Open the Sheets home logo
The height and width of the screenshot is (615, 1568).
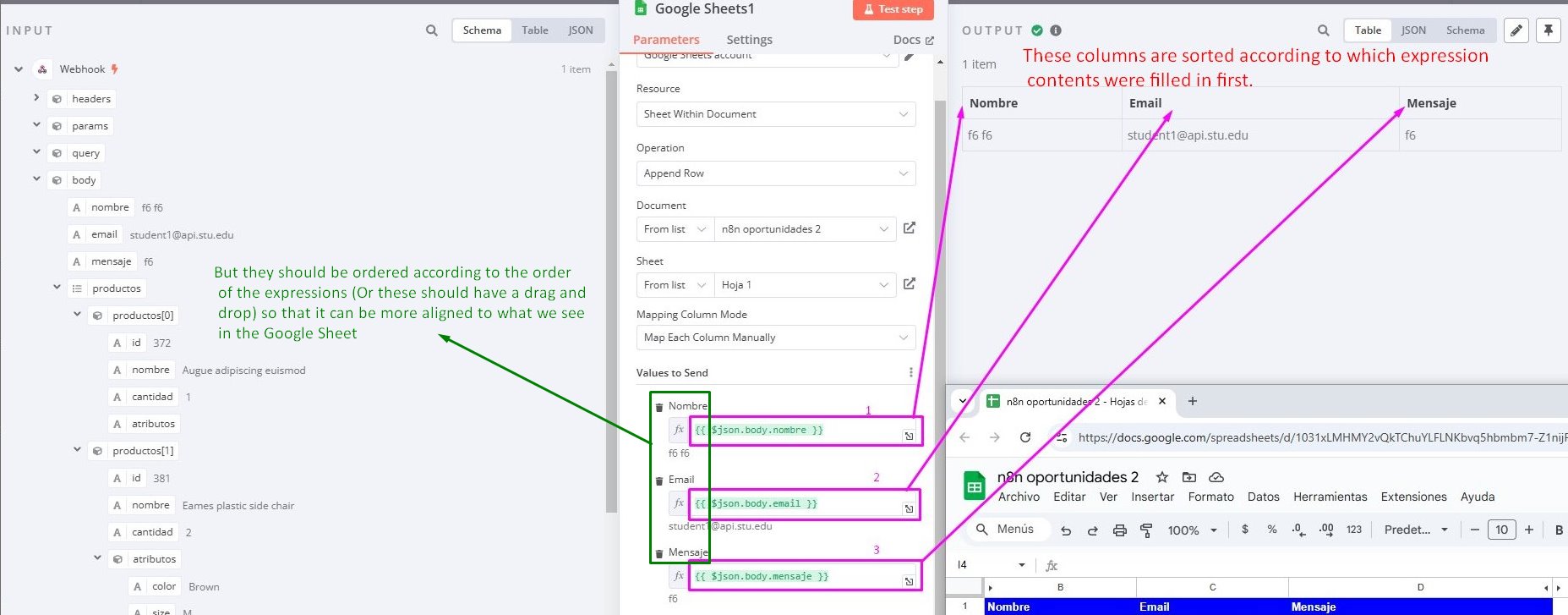975,486
